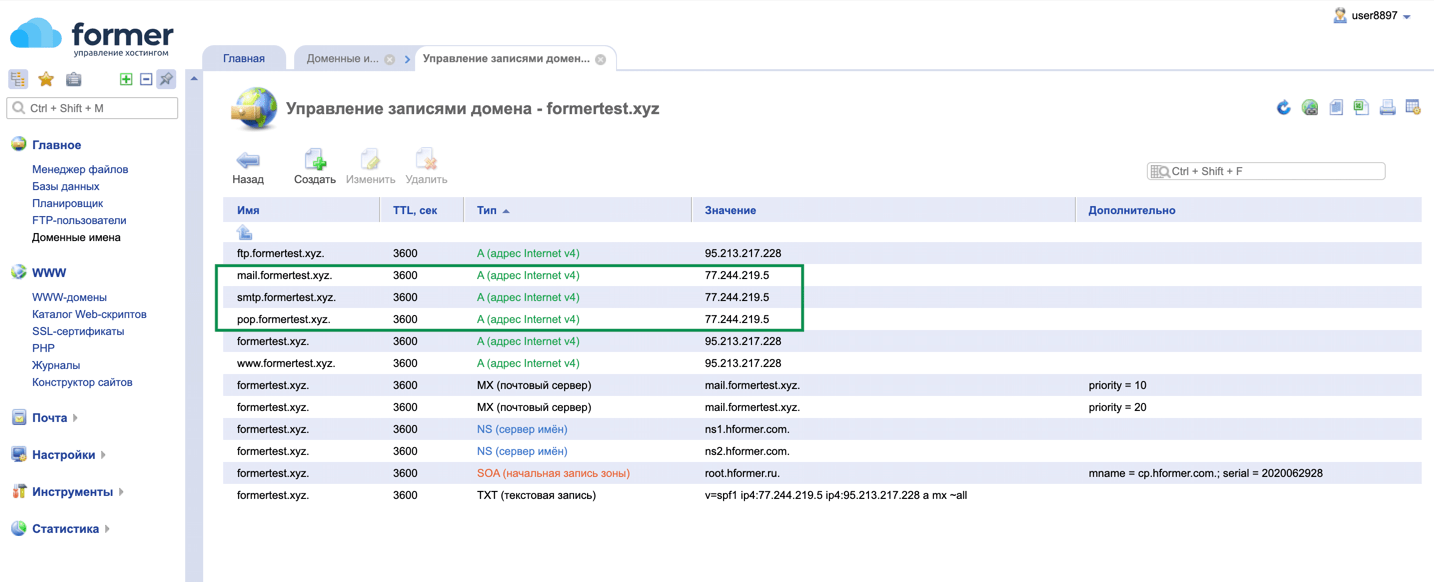Open the Менеджер файлов link
This screenshot has height=582, width=1434.
click(80, 170)
